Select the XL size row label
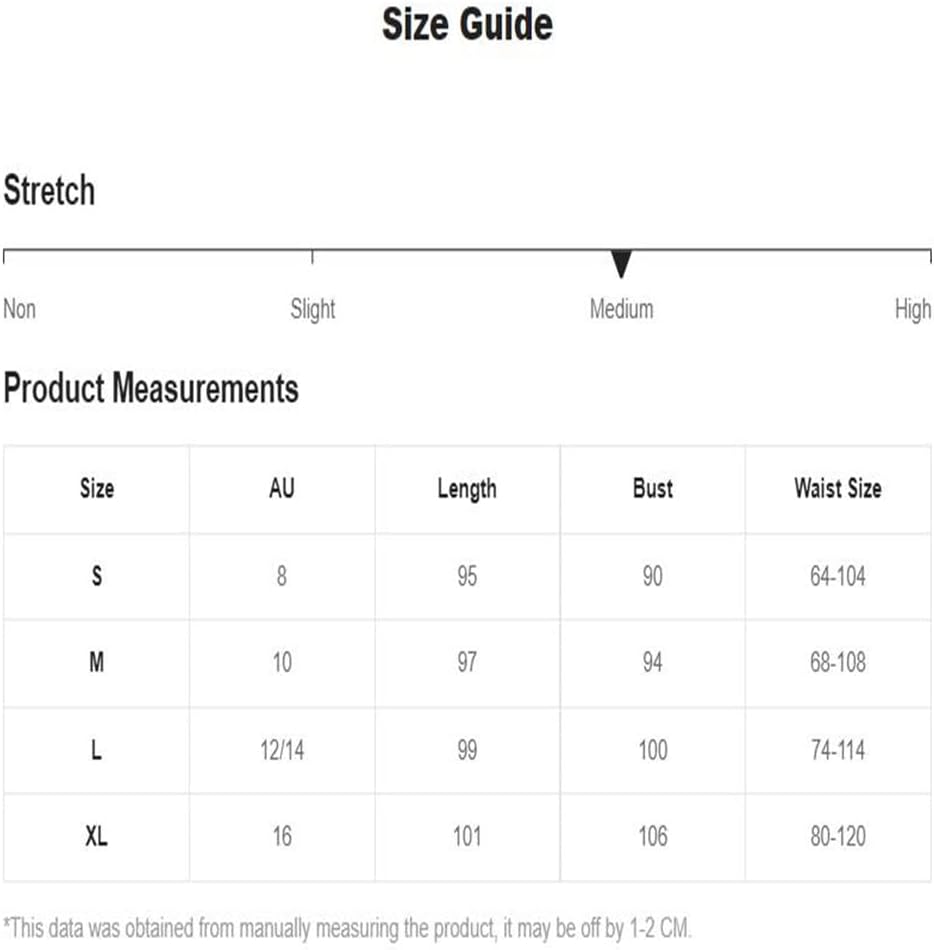 tap(97, 837)
